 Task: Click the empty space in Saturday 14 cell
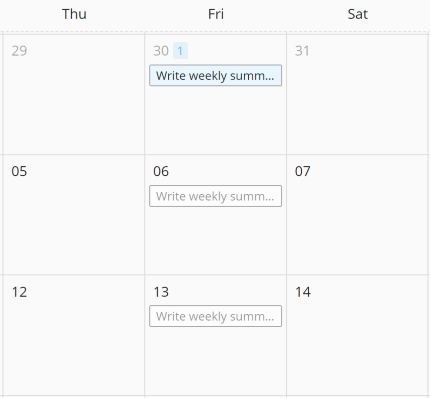coord(357,347)
